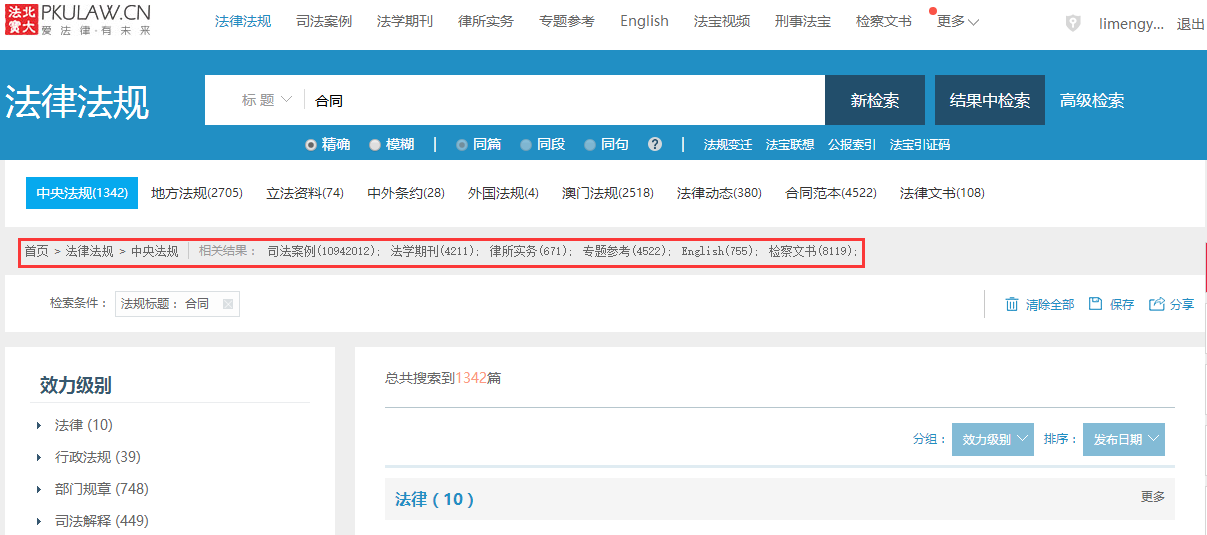Open the limengy... user account

tap(1131, 24)
